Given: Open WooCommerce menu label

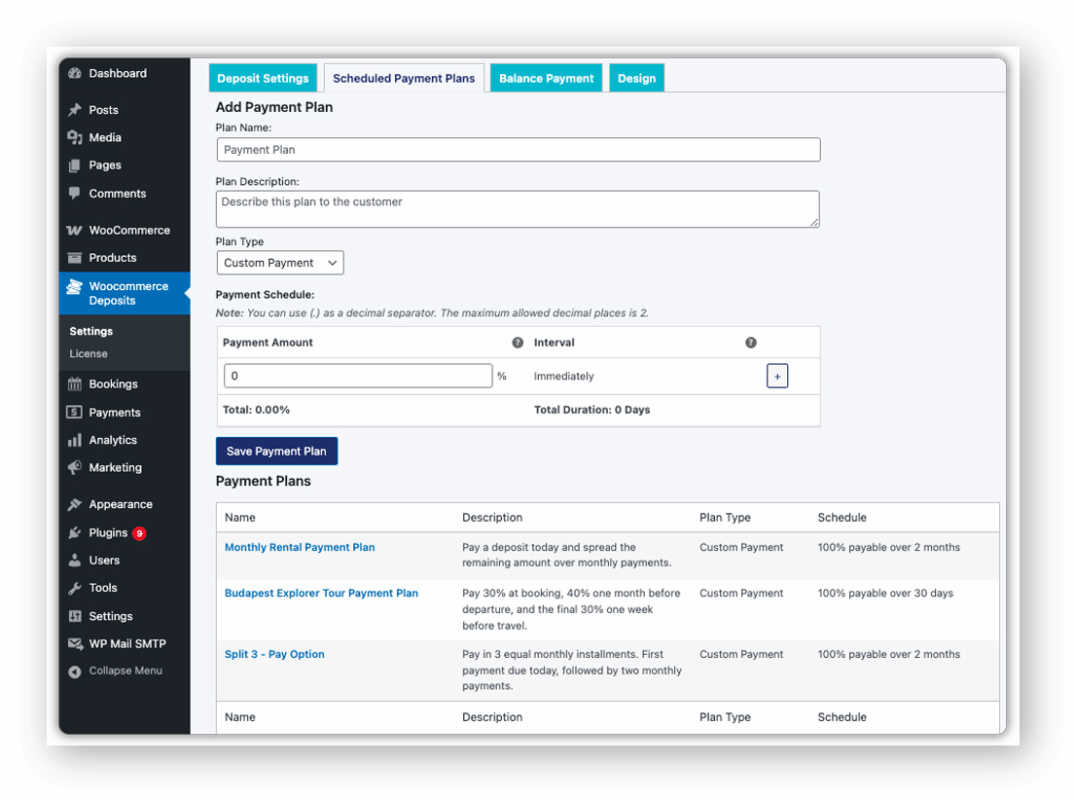Looking at the screenshot, I should [129, 230].
